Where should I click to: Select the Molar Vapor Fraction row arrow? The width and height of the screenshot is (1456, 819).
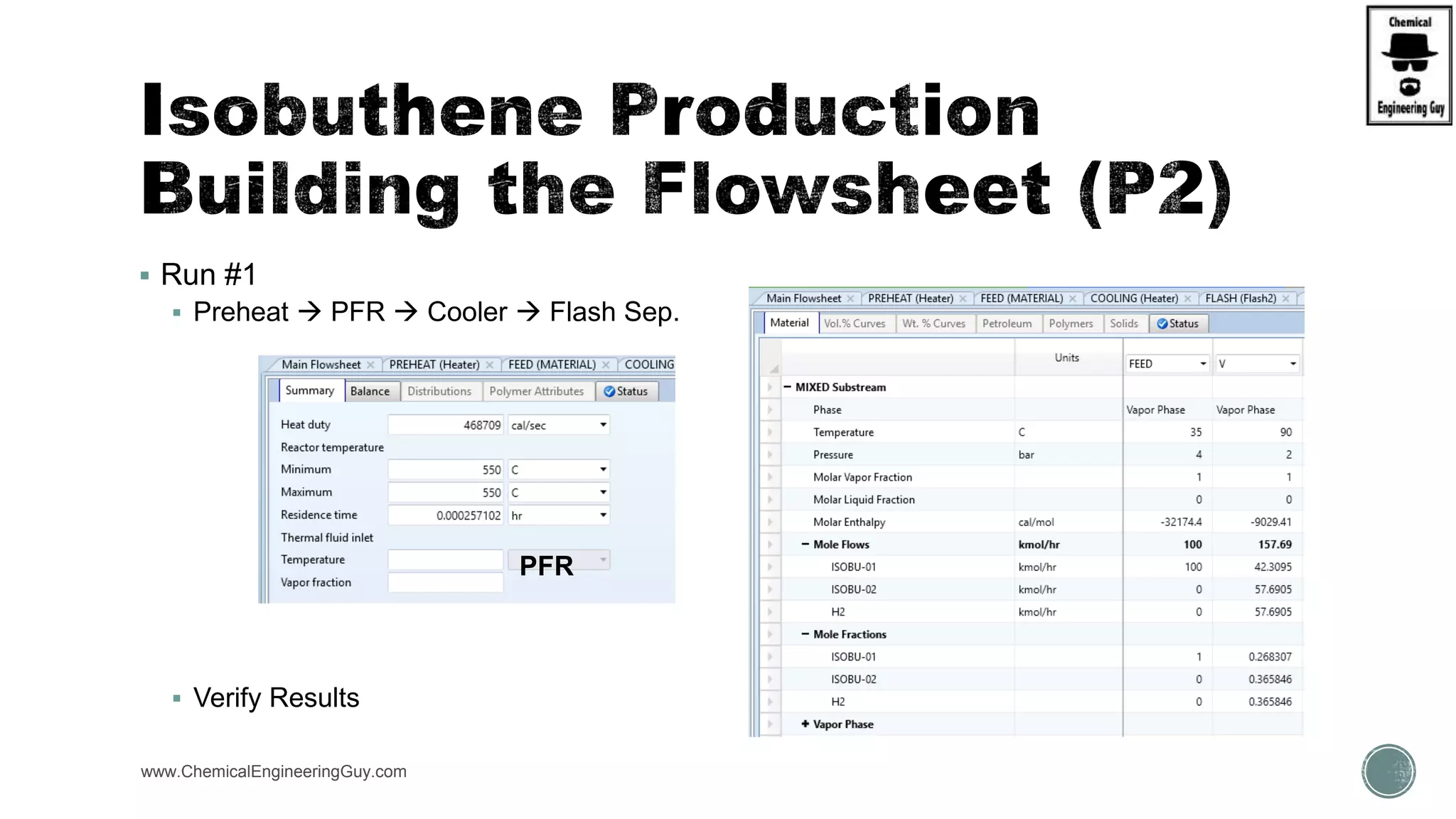tap(770, 478)
